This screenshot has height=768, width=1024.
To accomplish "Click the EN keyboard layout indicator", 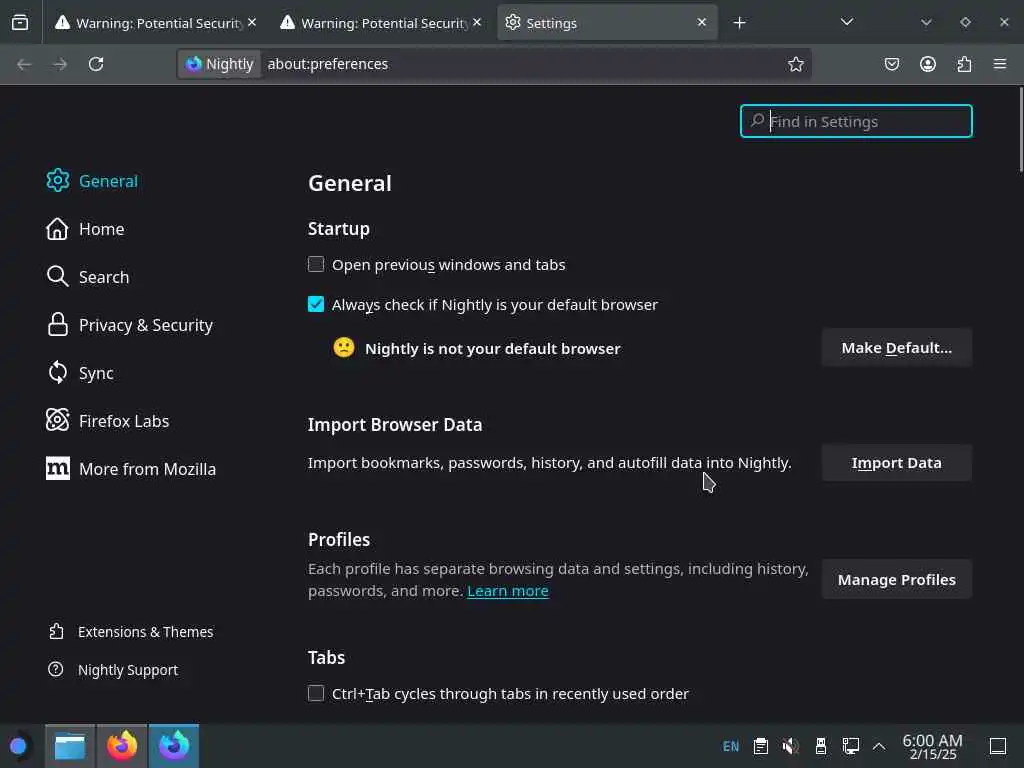I will (x=731, y=746).
